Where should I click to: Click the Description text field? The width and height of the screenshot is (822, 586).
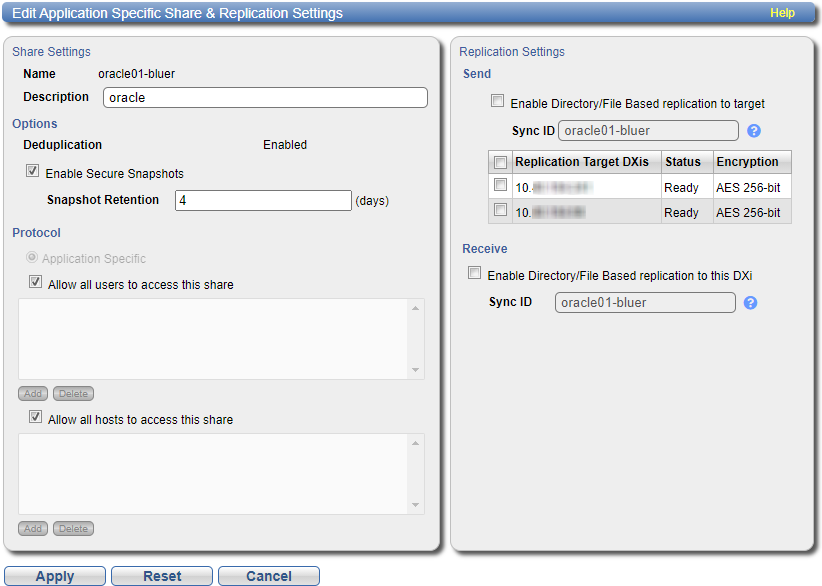tap(265, 98)
